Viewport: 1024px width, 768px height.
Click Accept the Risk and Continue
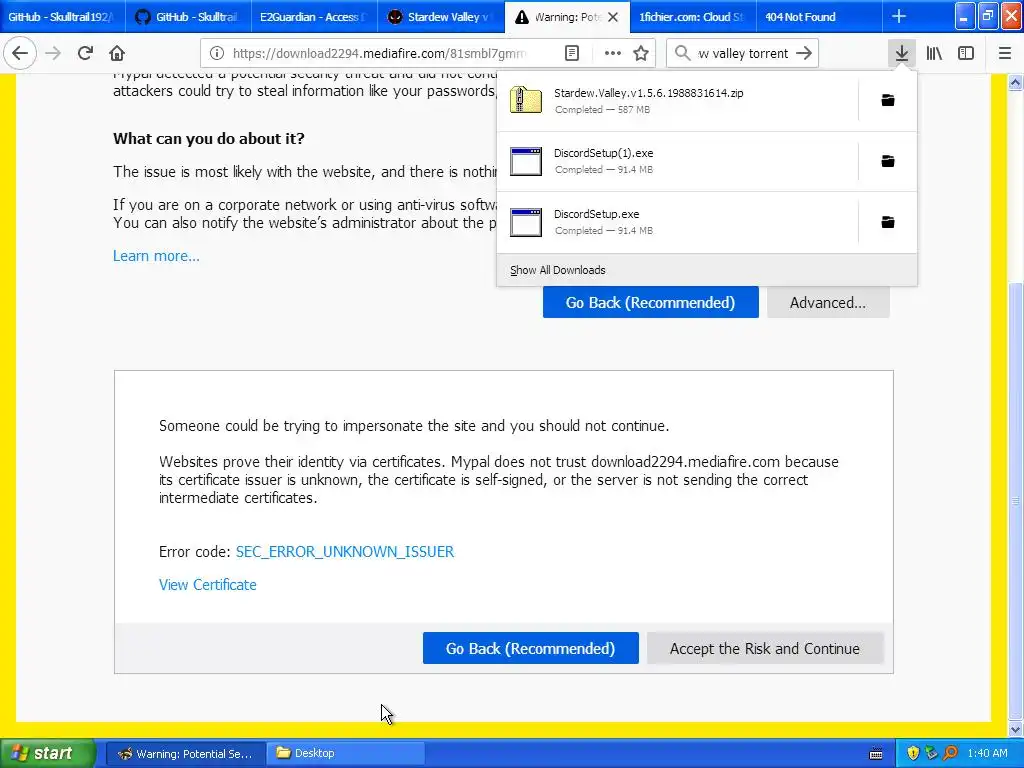click(765, 648)
